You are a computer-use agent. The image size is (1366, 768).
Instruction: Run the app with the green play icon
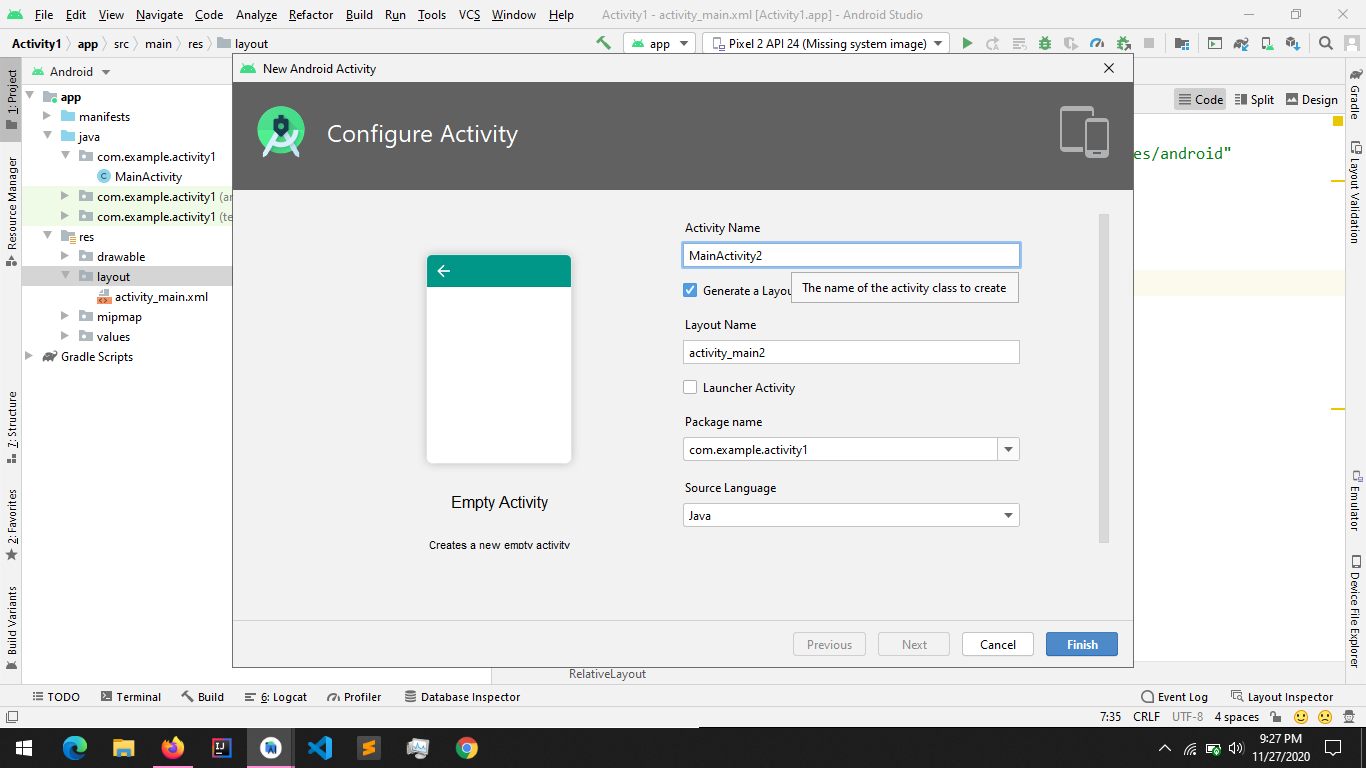coord(967,43)
